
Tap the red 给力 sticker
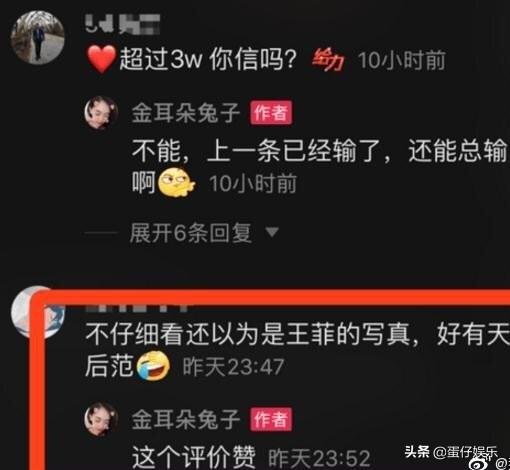pyautogui.click(x=328, y=60)
